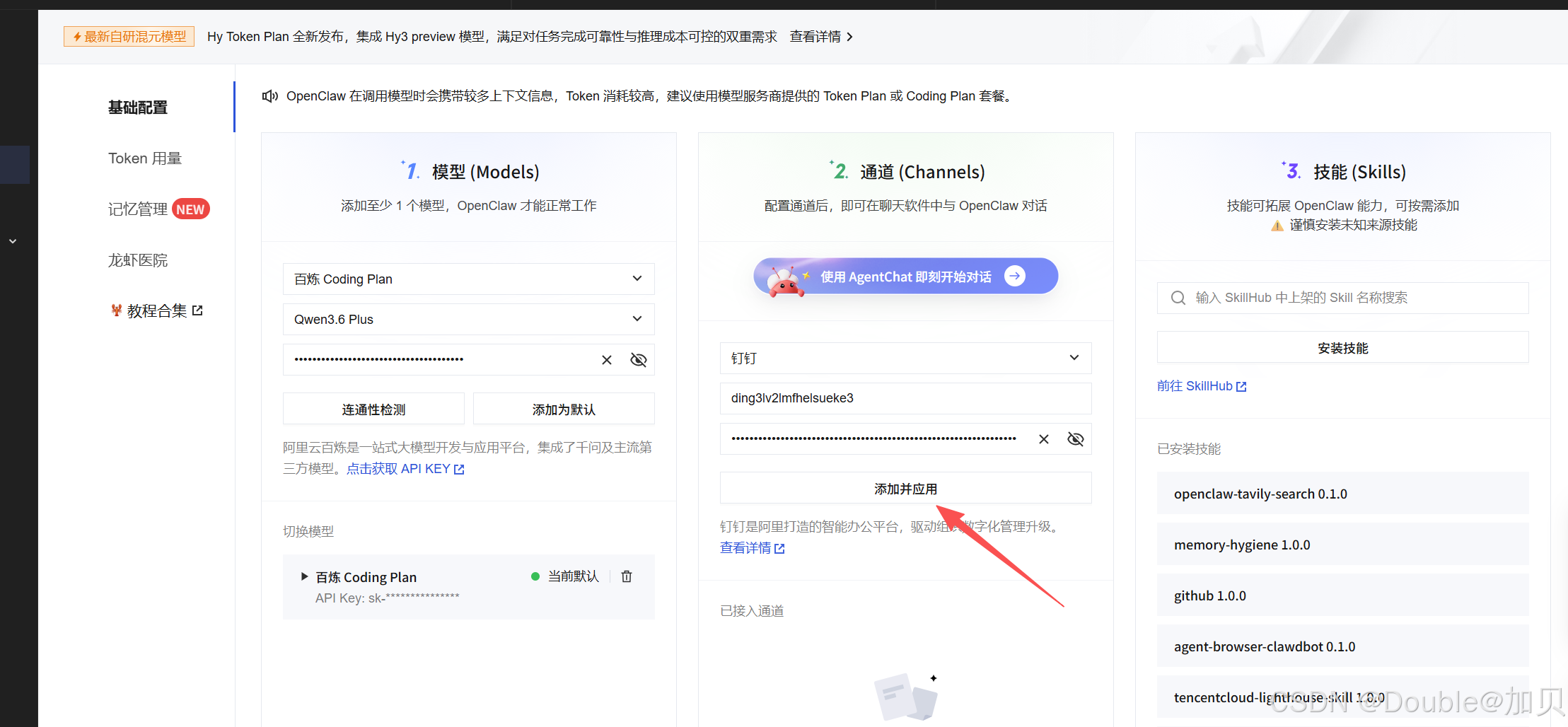Click the masked DingTalk secret field
Viewport: 1568px width, 727px height.
click(905, 438)
